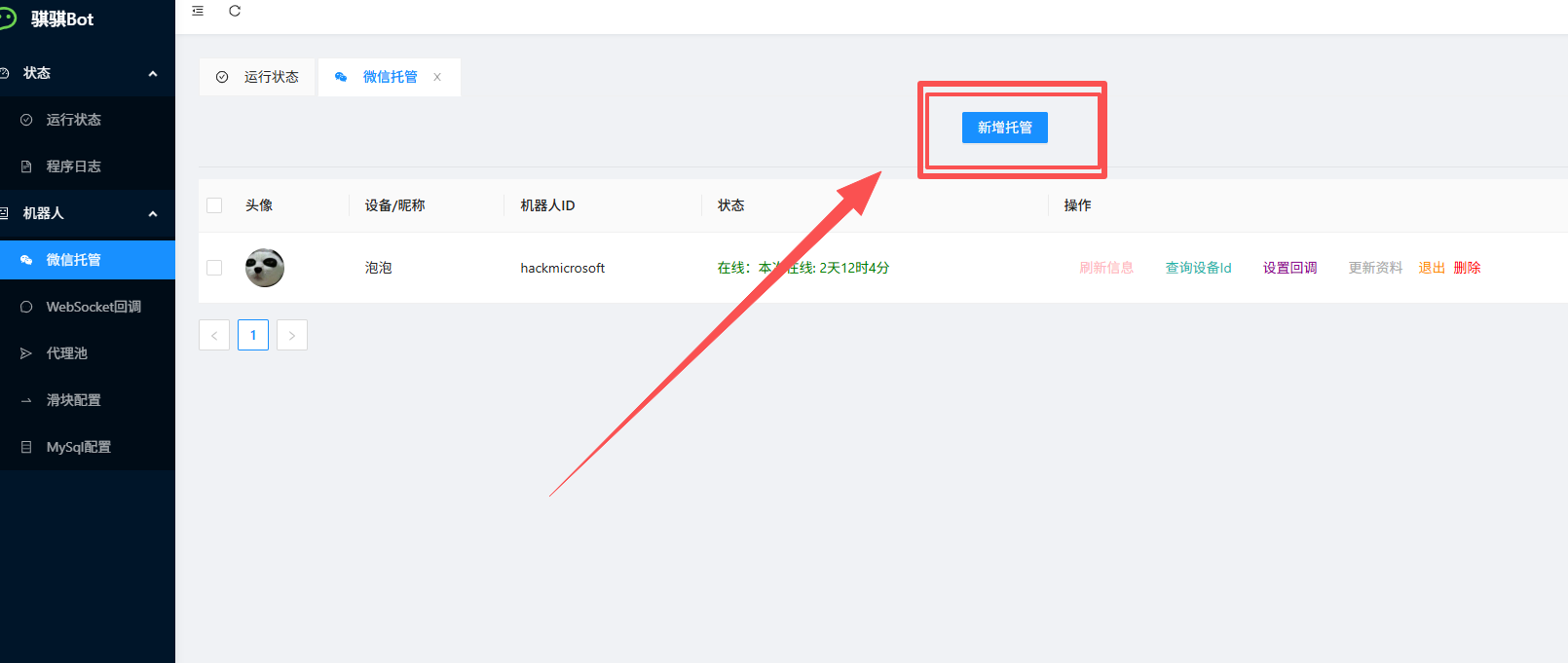The width and height of the screenshot is (1568, 663).
Task: Open WebSocket回调 sidebar item
Action: pos(93,307)
